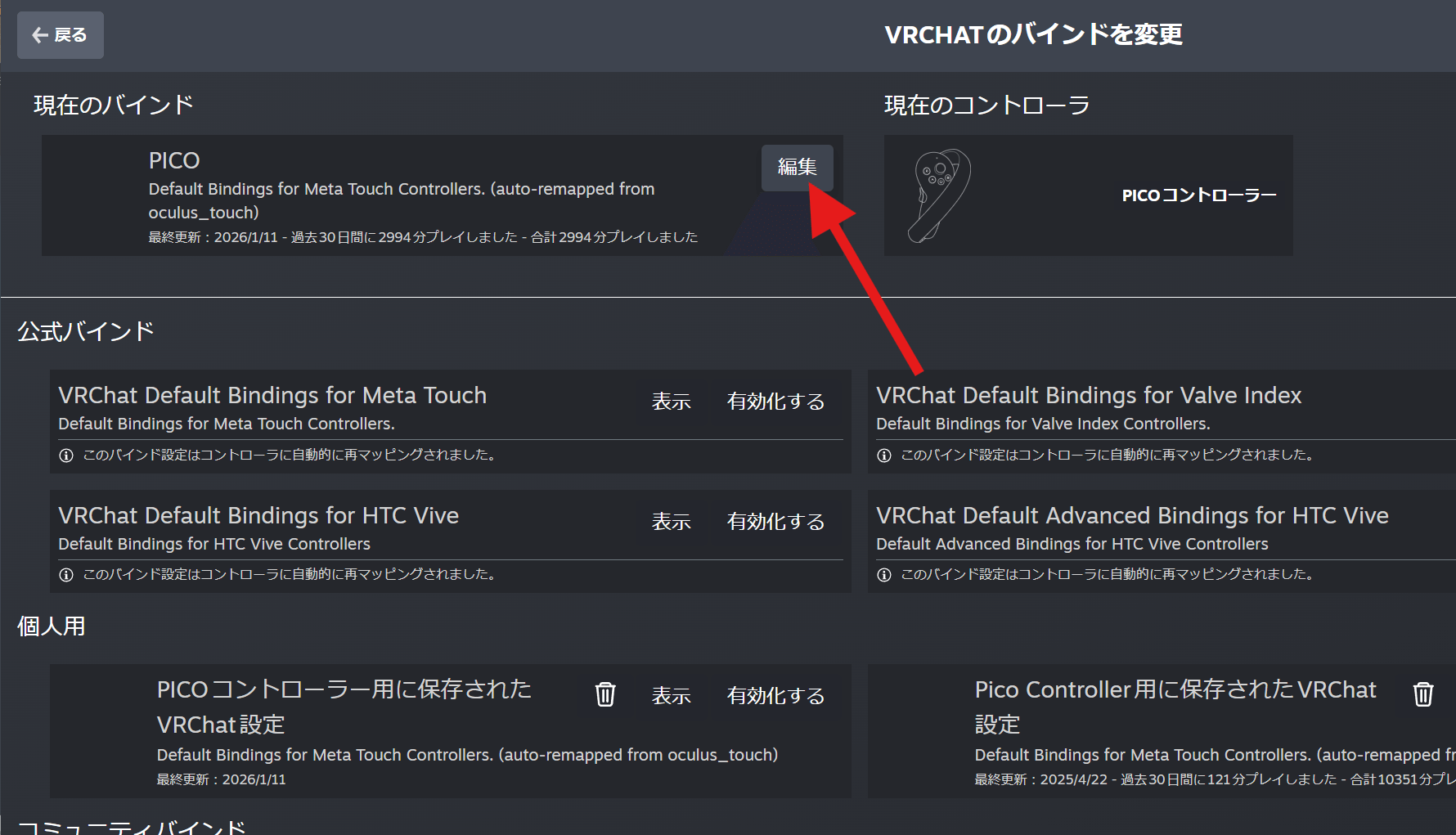Viewport: 1456px width, 835px height.
Task: Activate saved PICOコントローラー binding with 有効化する
Action: [x=775, y=696]
